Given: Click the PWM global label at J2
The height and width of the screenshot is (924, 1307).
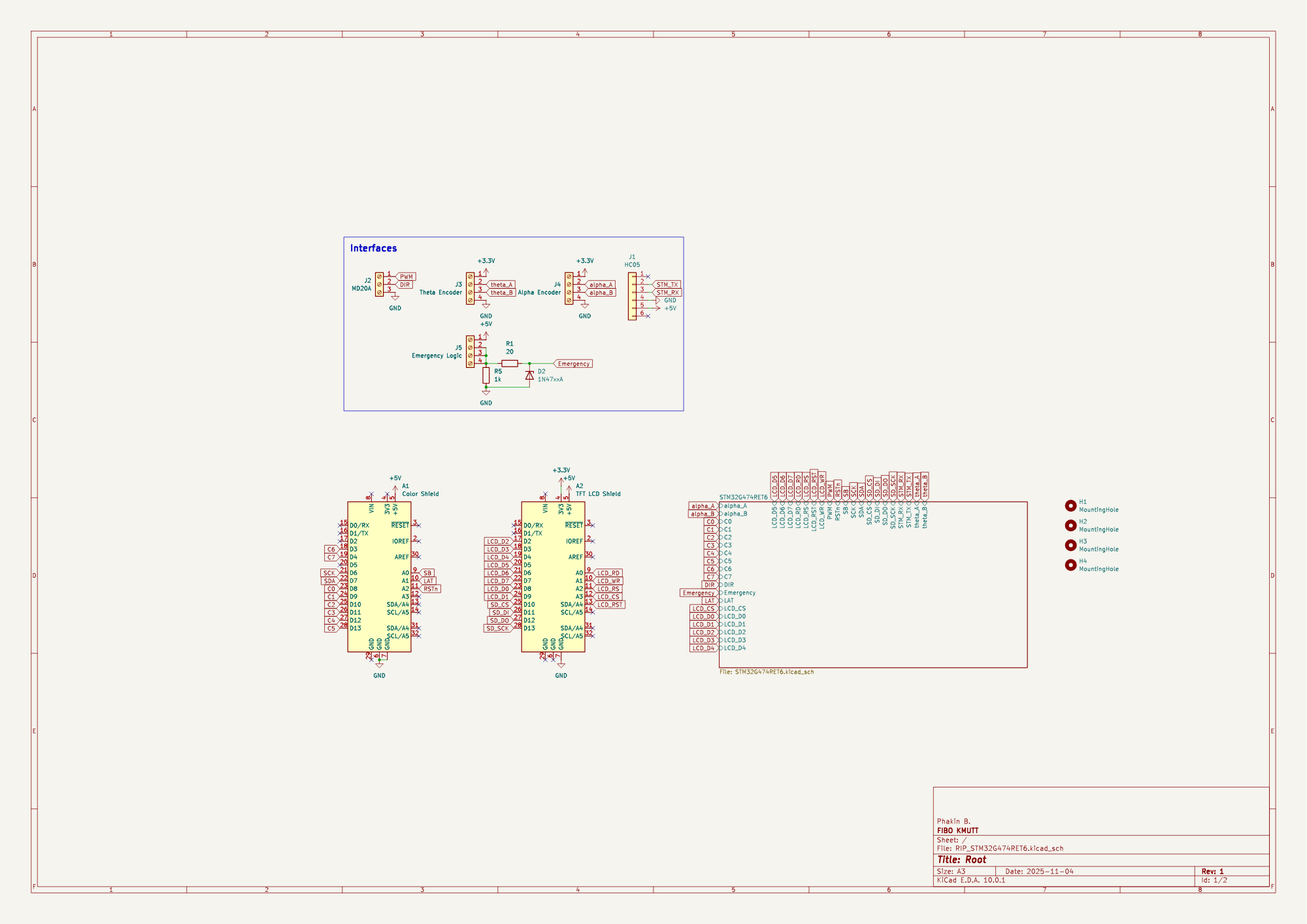Looking at the screenshot, I should point(406,276).
